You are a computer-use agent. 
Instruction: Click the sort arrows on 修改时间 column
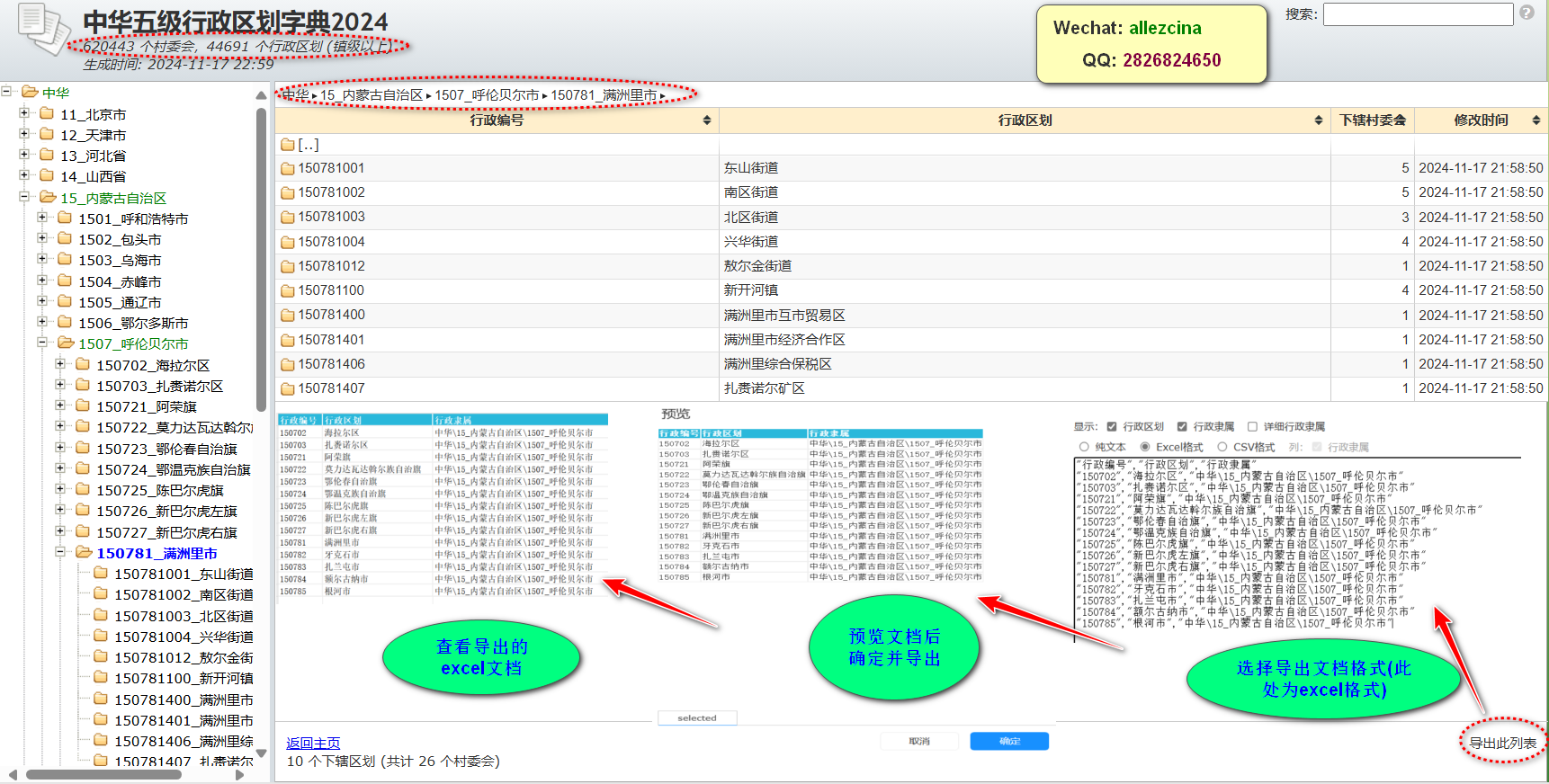[x=1536, y=120]
